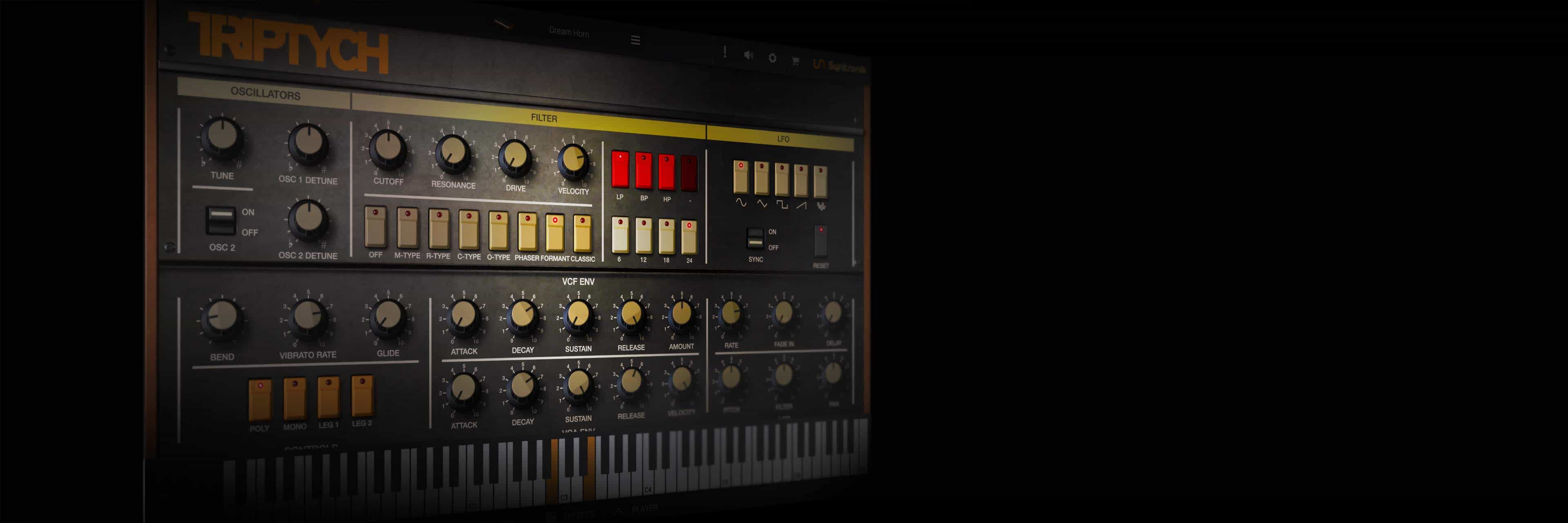This screenshot has width=1568, height=523.
Task: Select the PHASER filter button
Action: pyautogui.click(x=527, y=232)
